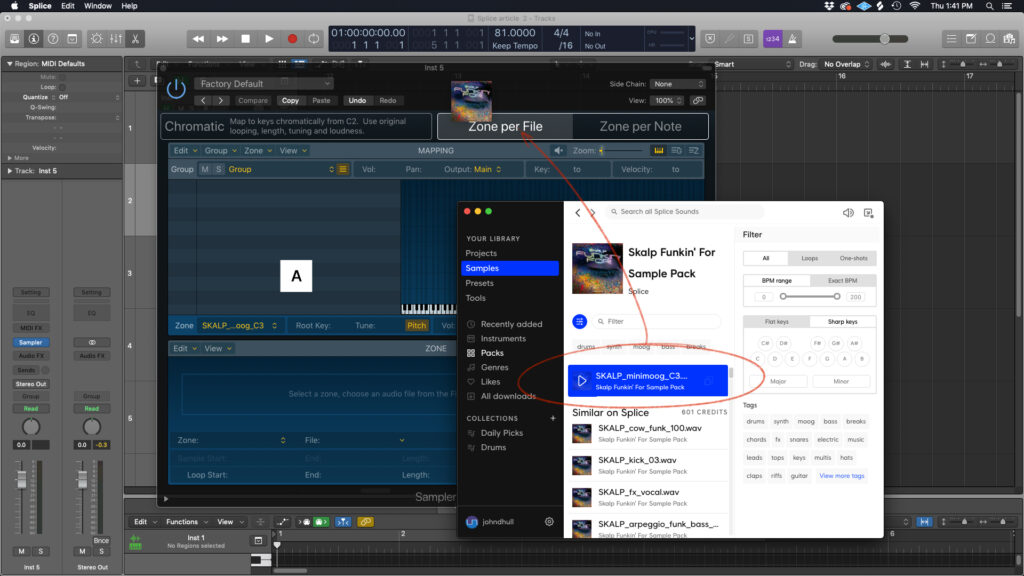Mute the Inst 5 channel strip

coord(22,551)
